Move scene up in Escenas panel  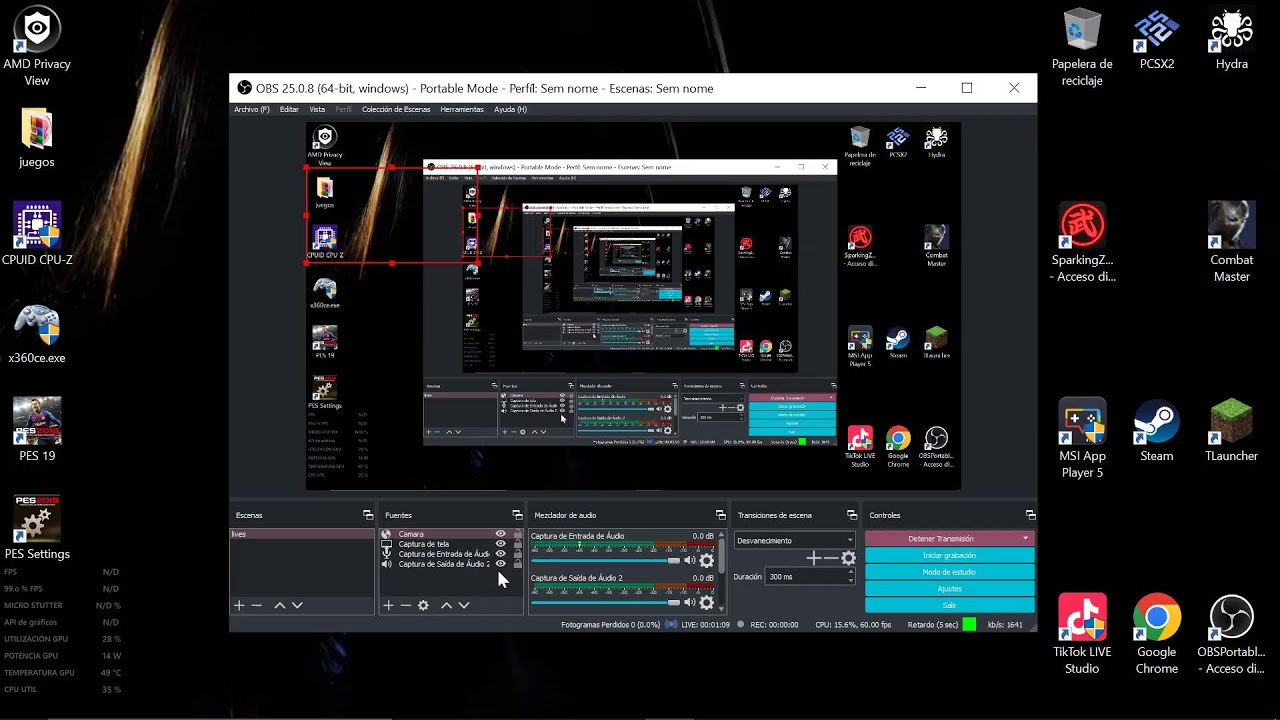tap(280, 605)
